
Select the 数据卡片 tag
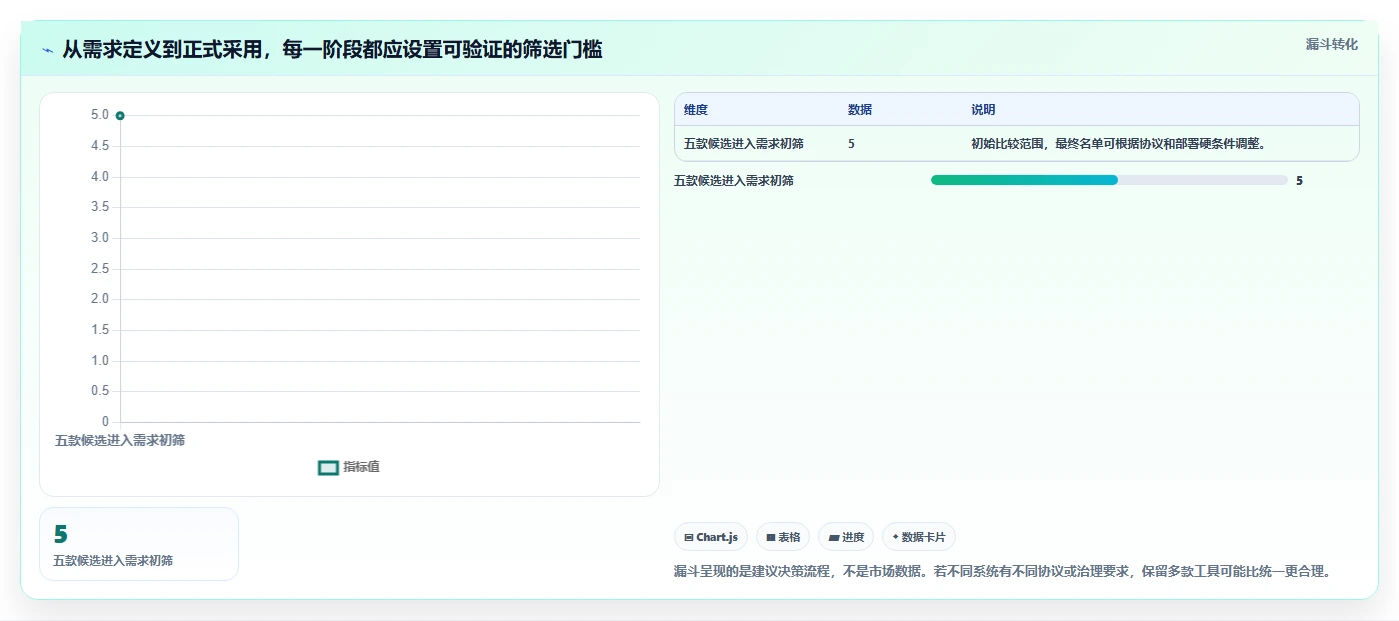pyautogui.click(x=918, y=537)
